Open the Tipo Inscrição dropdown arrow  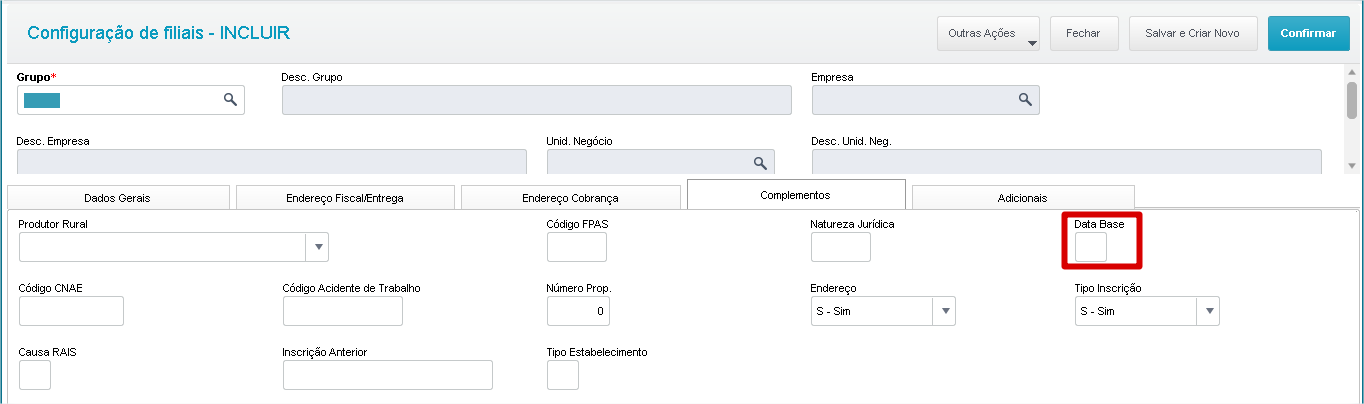(1208, 311)
